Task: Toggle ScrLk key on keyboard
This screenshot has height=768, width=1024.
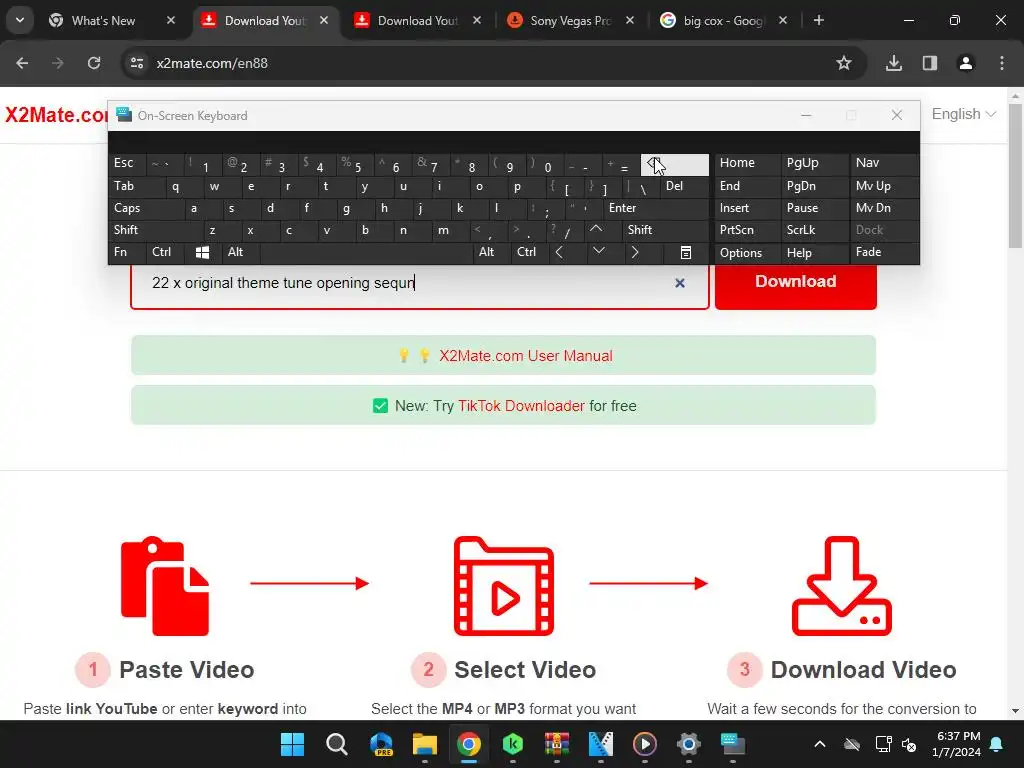Action: [x=814, y=230]
